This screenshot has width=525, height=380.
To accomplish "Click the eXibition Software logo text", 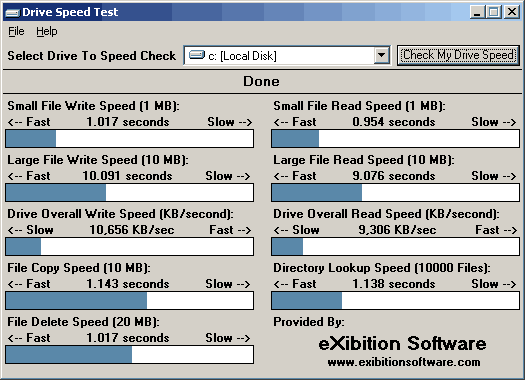I will pos(402,344).
